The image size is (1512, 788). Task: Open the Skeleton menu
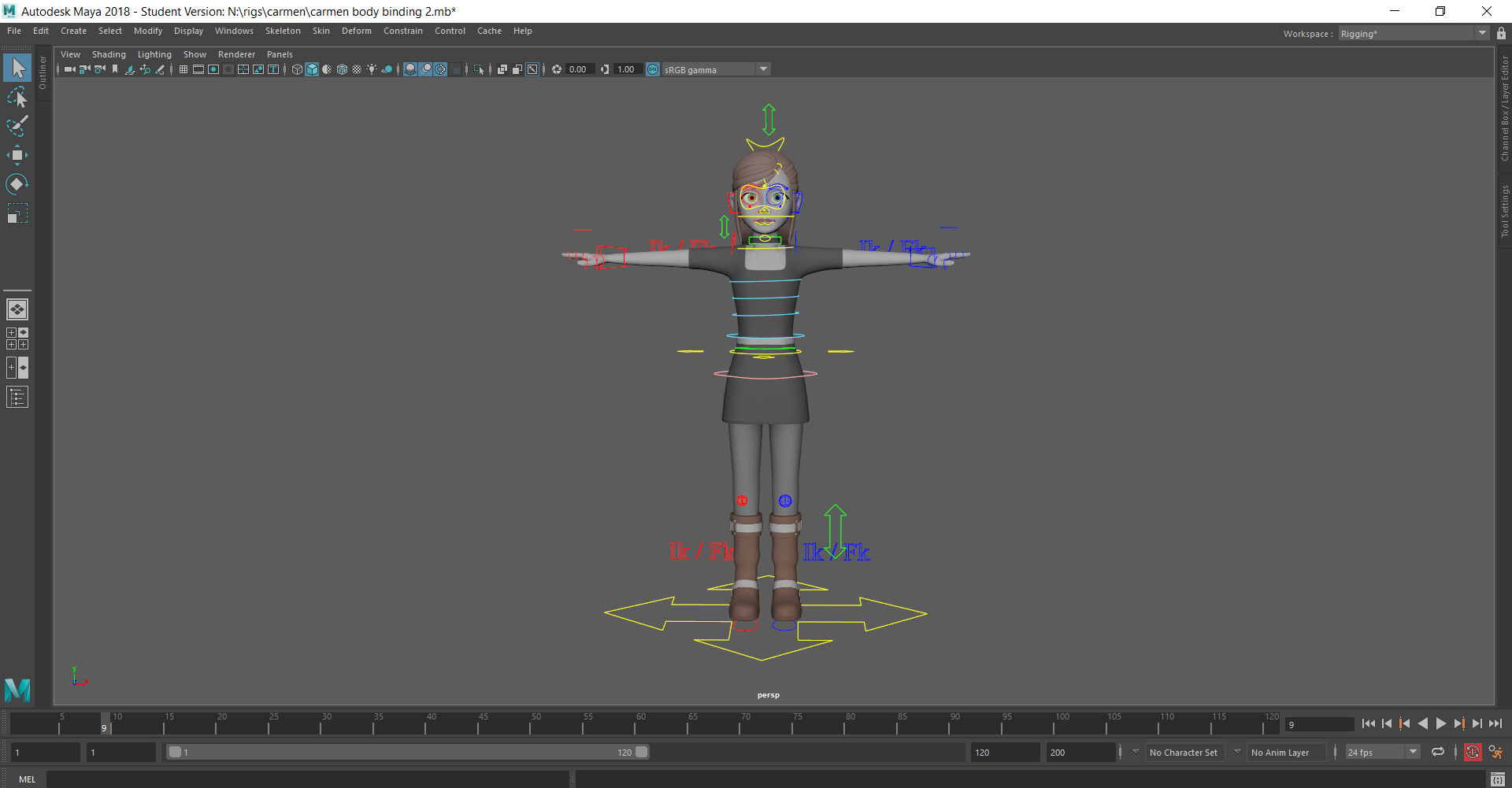tap(283, 31)
